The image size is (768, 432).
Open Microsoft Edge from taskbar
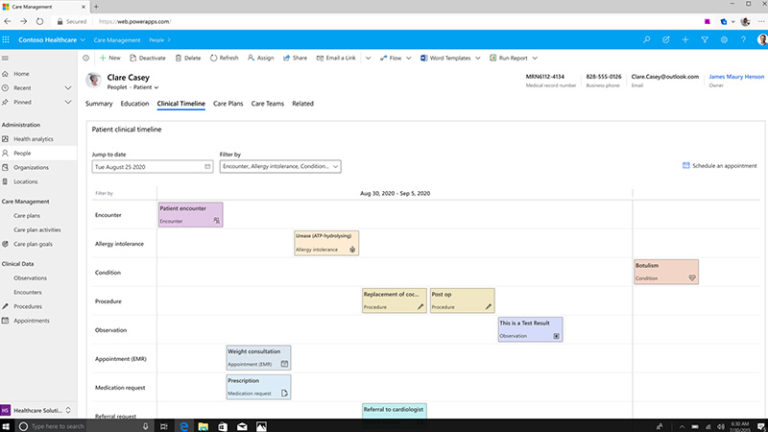coord(184,426)
